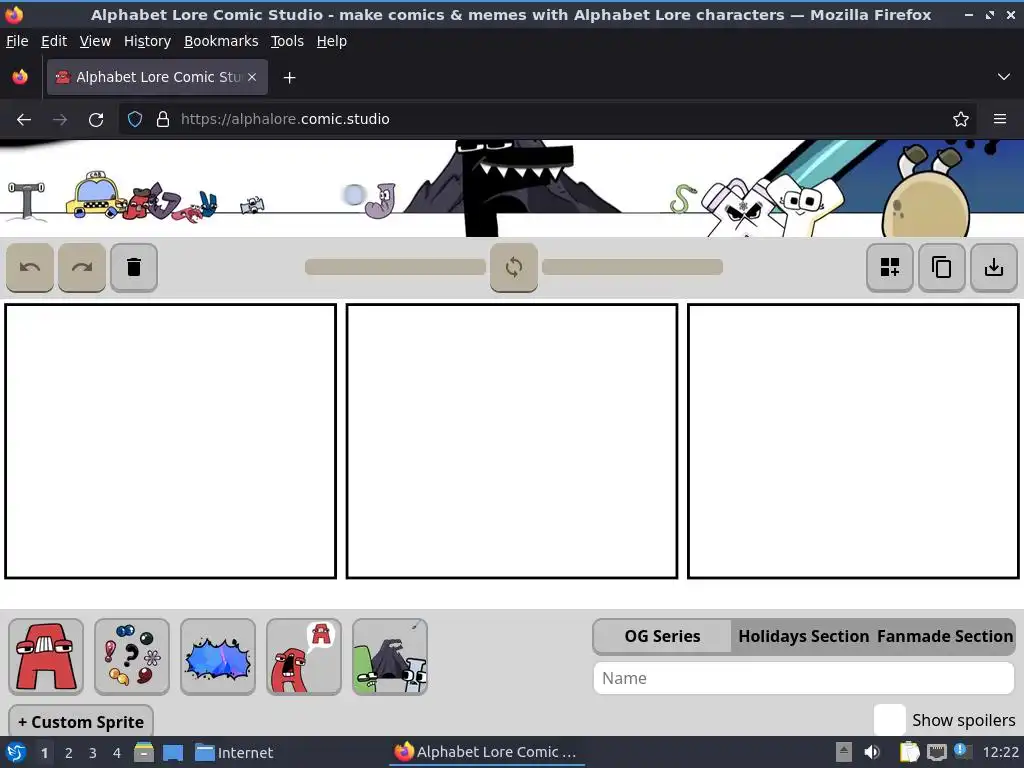Open the red letter A characters category
The image size is (1024, 768).
tap(46, 656)
